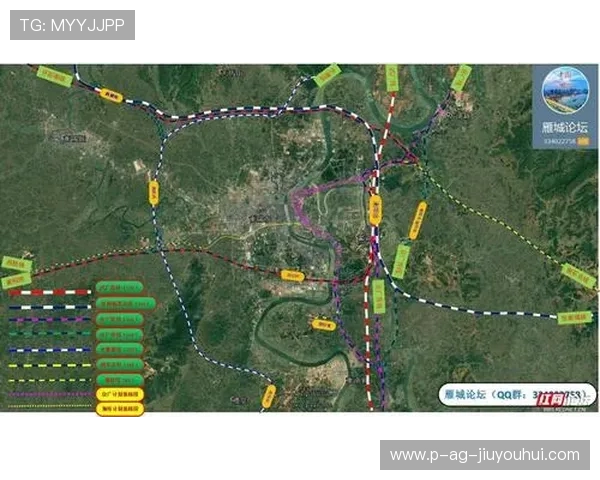Click the green label ending the yellow-green dotted line
The height and width of the screenshot is (480, 600).
(577, 276)
